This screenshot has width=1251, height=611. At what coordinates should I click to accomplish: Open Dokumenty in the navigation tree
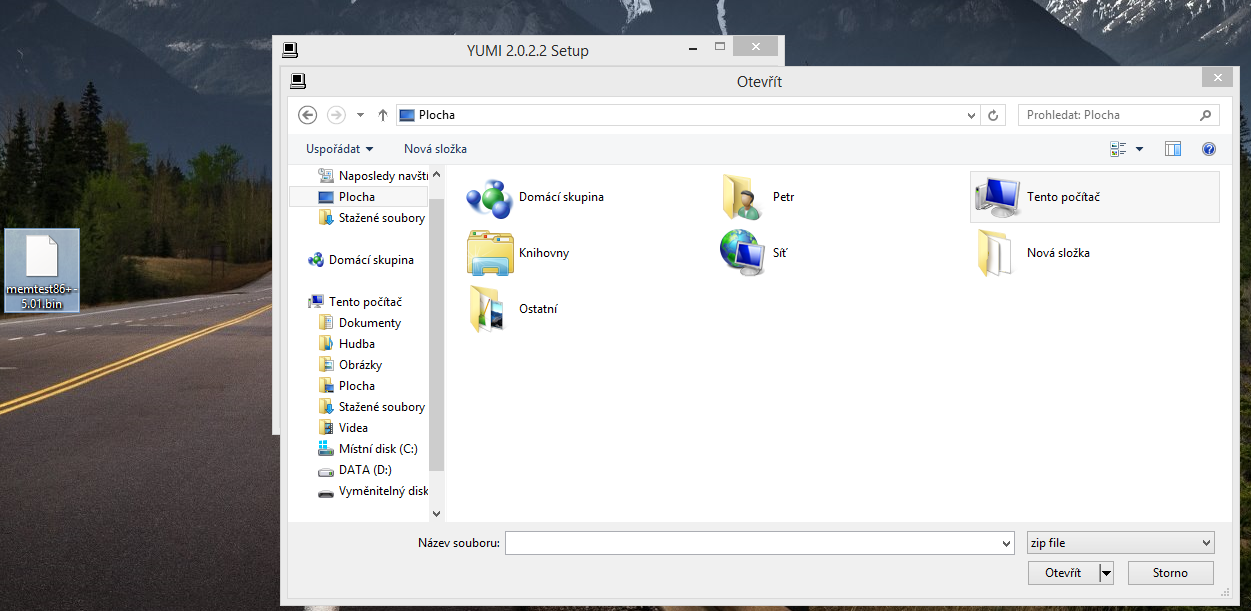[360, 323]
